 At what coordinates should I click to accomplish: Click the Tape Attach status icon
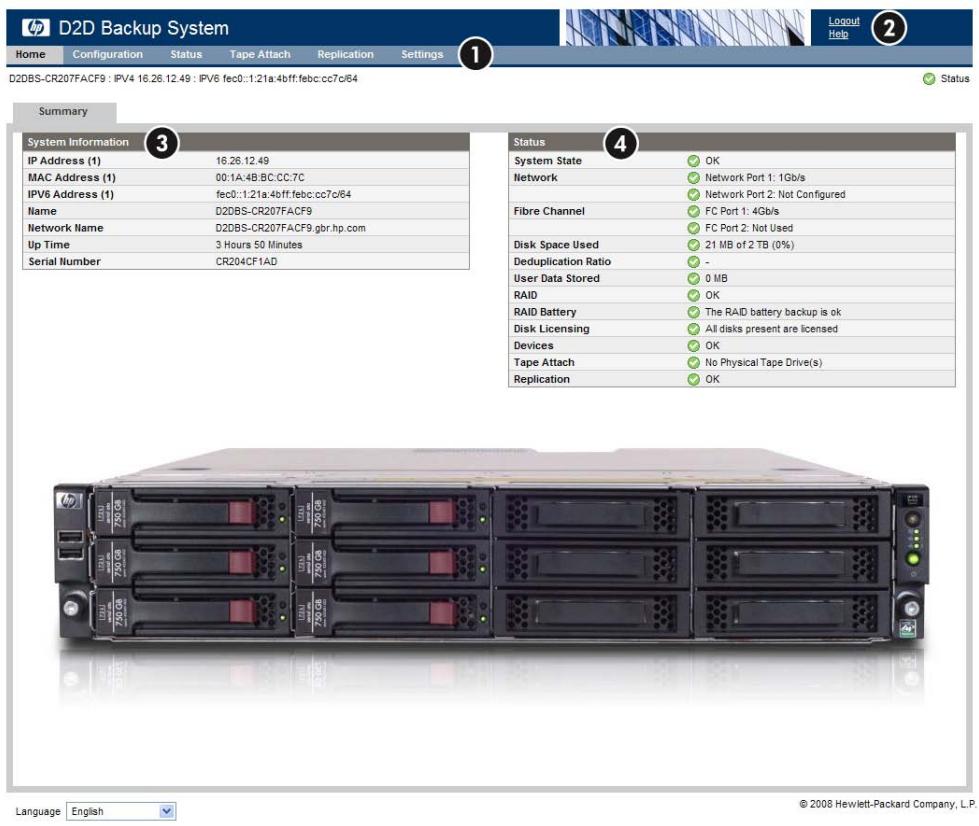693,363
